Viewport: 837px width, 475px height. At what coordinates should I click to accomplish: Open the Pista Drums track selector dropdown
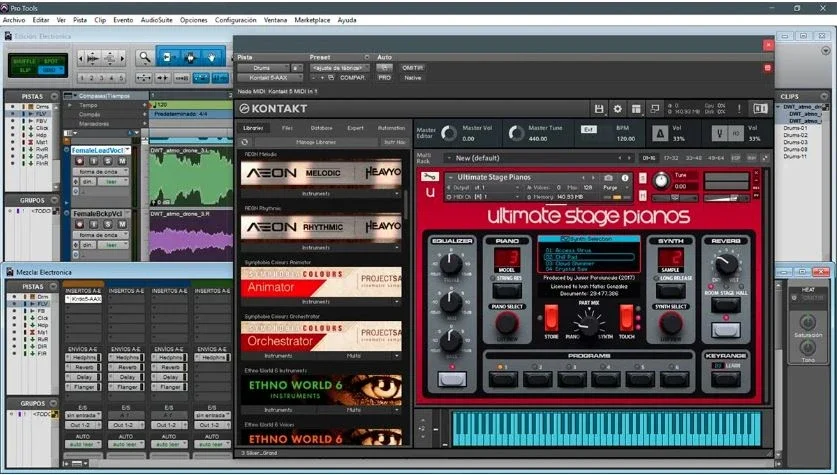point(264,68)
